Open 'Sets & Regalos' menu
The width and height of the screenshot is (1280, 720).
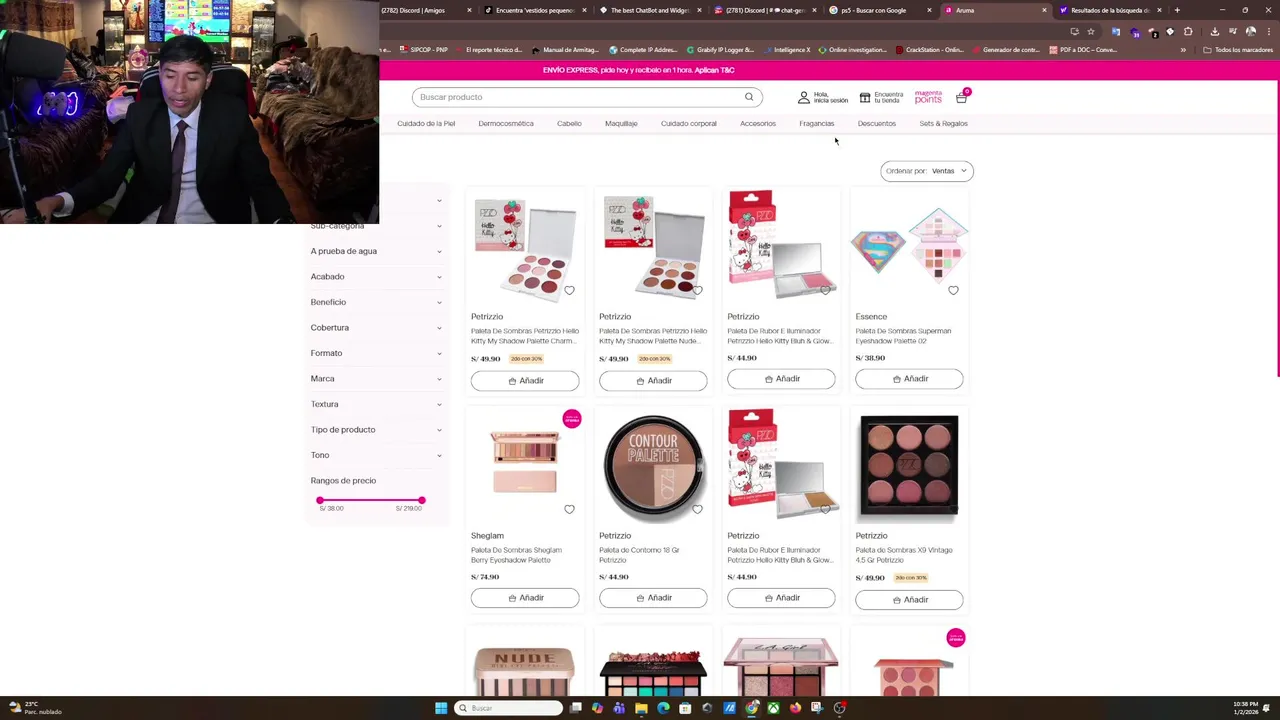(943, 123)
